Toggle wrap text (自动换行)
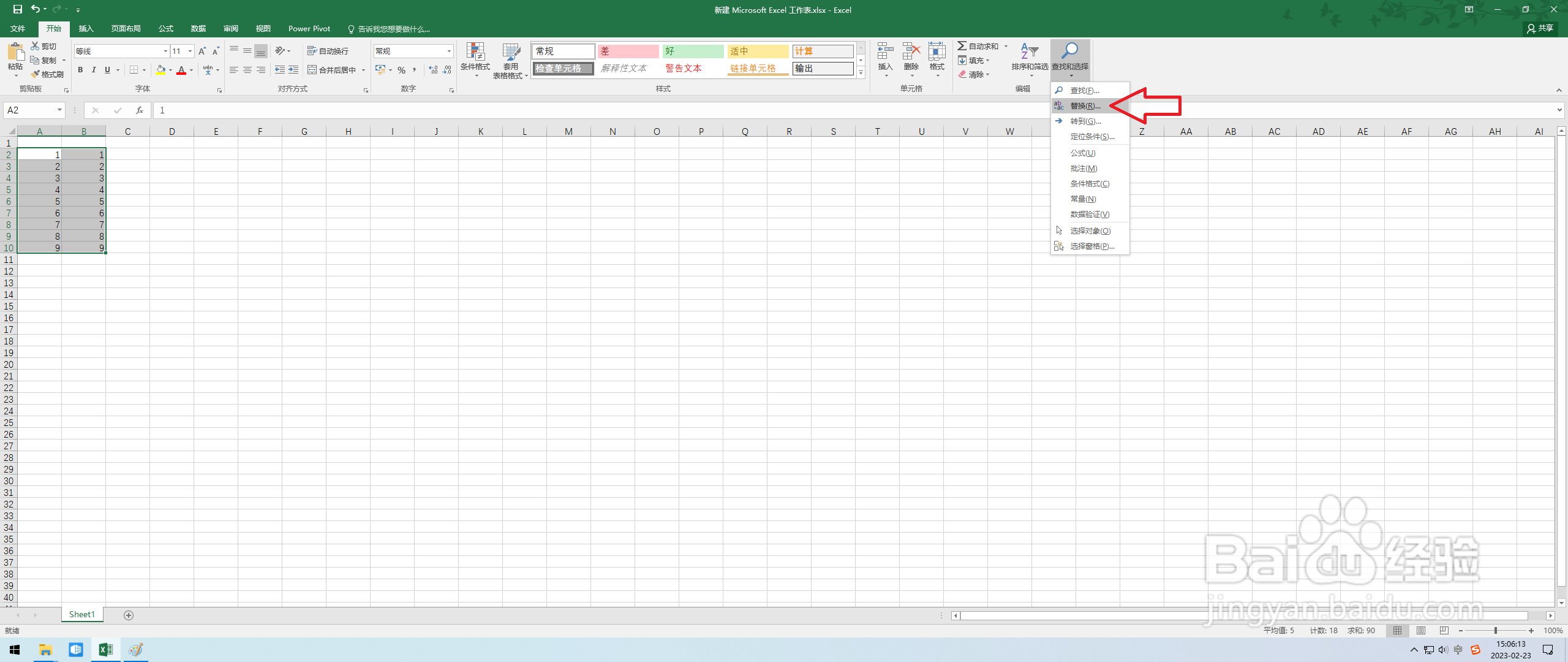The width and height of the screenshot is (1568, 662). [x=328, y=51]
